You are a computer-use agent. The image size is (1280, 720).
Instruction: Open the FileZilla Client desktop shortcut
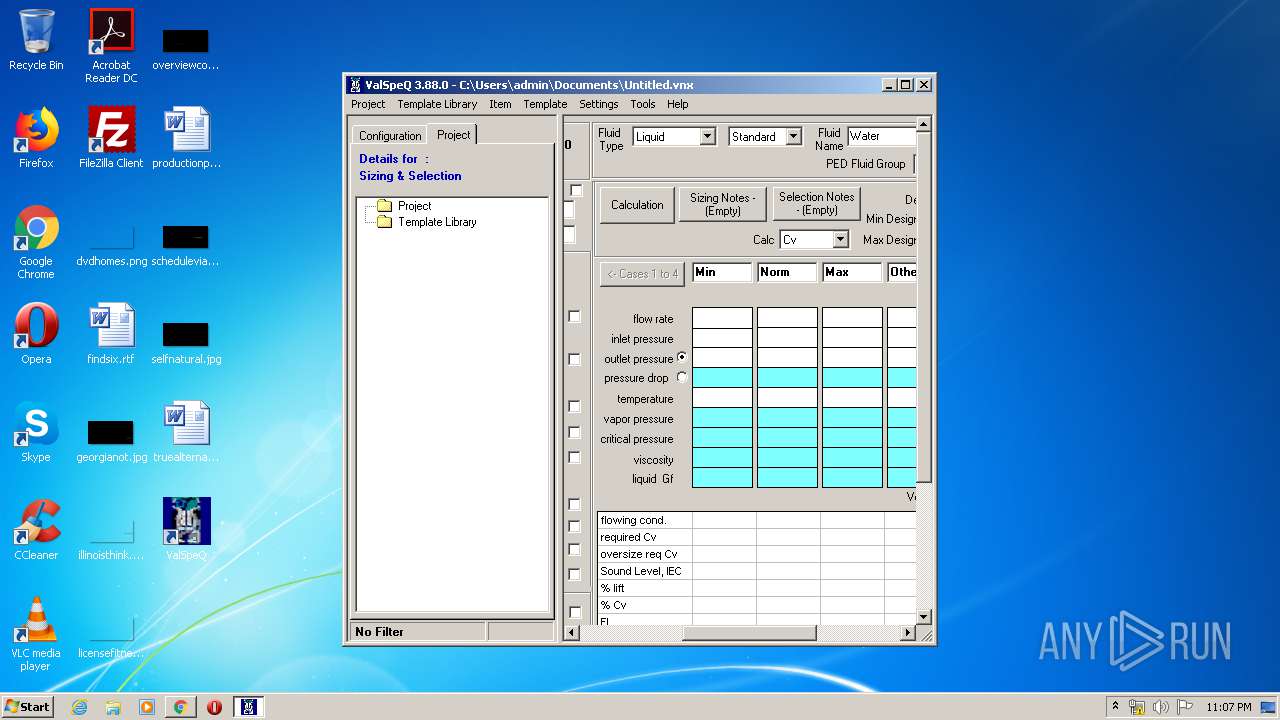111,138
